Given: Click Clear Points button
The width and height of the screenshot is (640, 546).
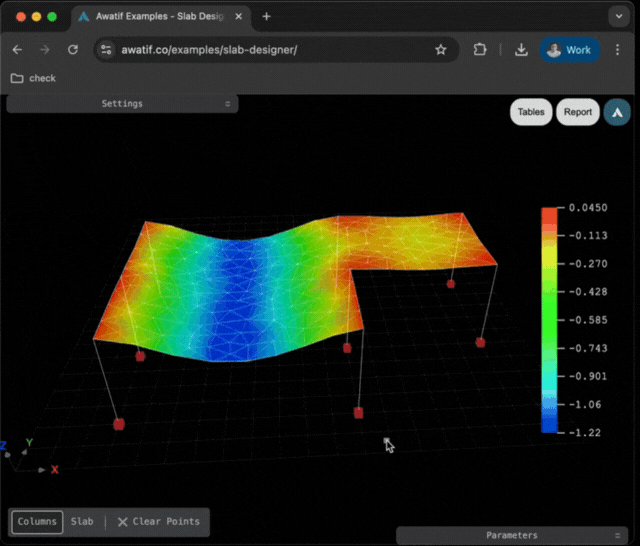Looking at the screenshot, I should click(x=158, y=522).
